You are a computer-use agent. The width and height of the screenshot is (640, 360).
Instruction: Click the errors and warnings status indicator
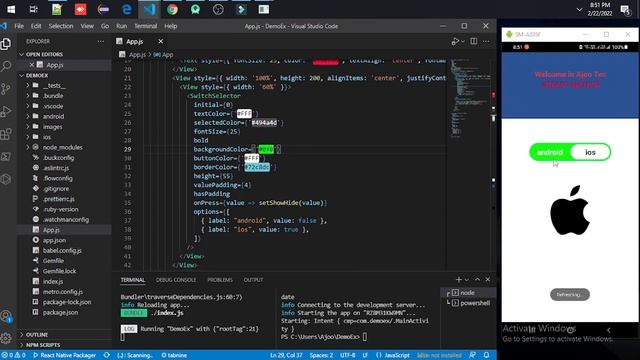(x=13, y=355)
